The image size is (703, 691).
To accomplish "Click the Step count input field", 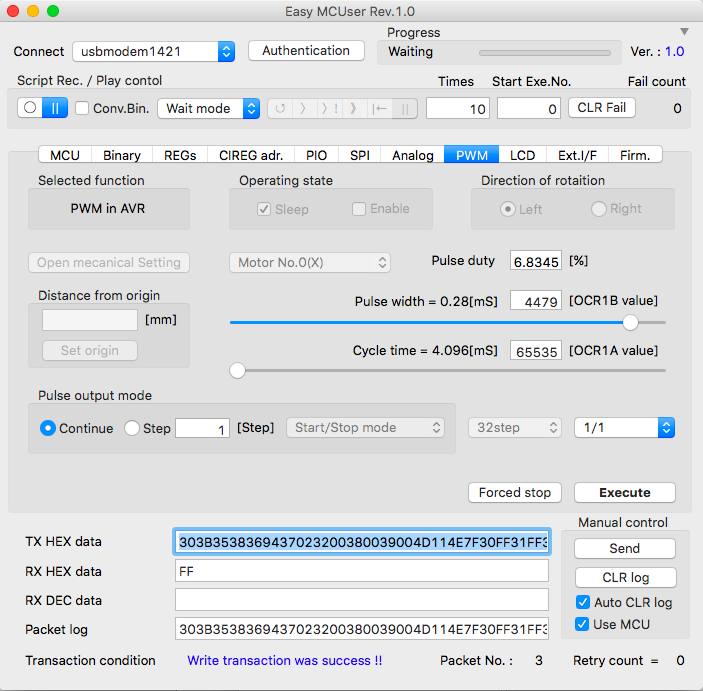I will pos(202,428).
